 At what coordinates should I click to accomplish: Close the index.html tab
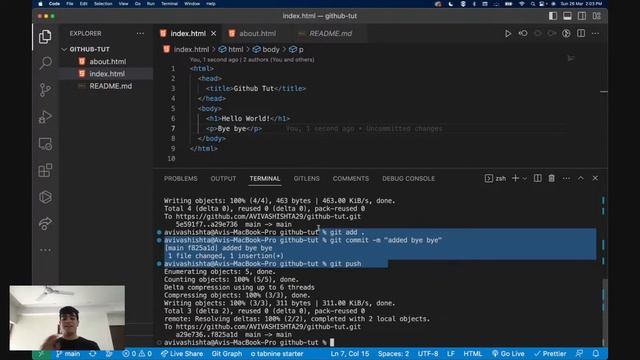[213, 33]
